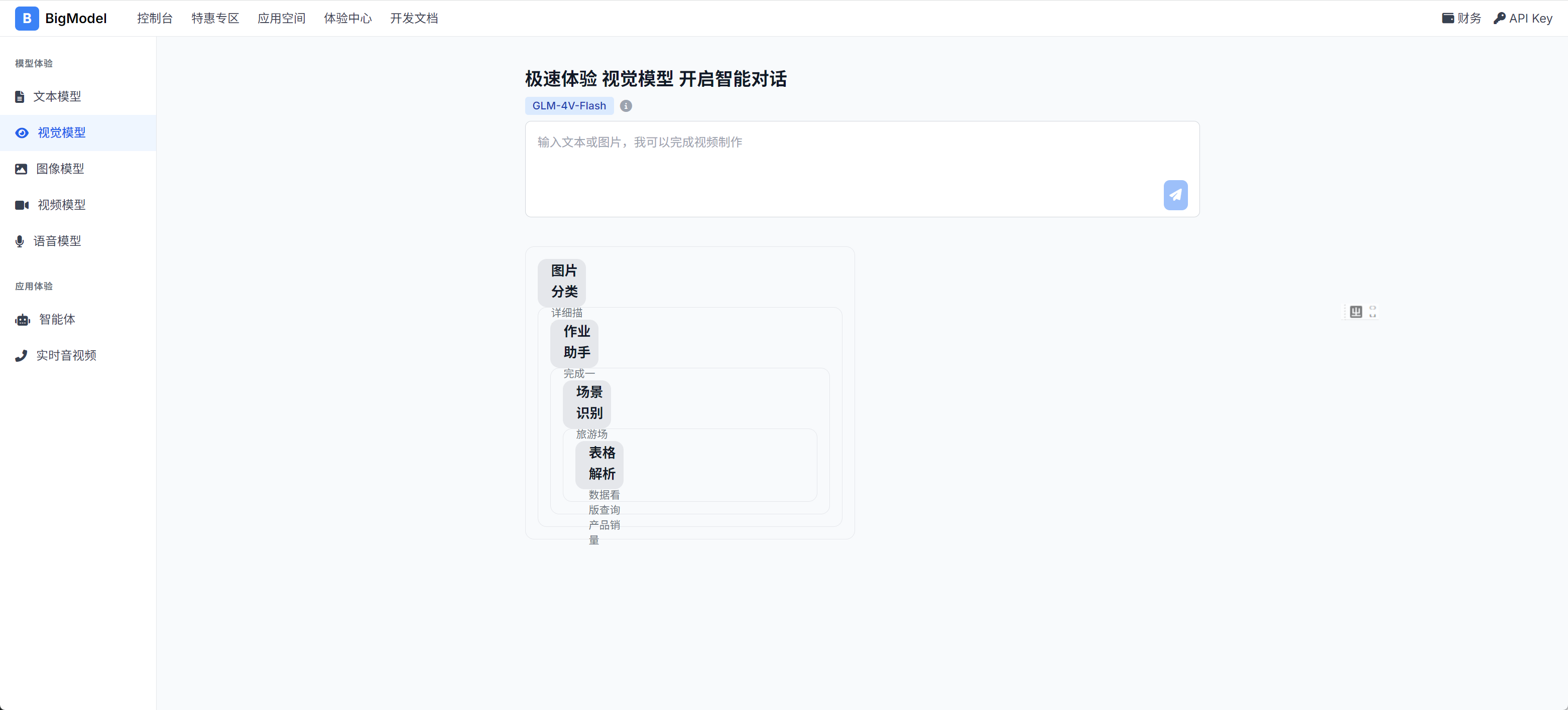The height and width of the screenshot is (710, 1568).
Task: Open API Key link in header
Action: pos(1523,18)
